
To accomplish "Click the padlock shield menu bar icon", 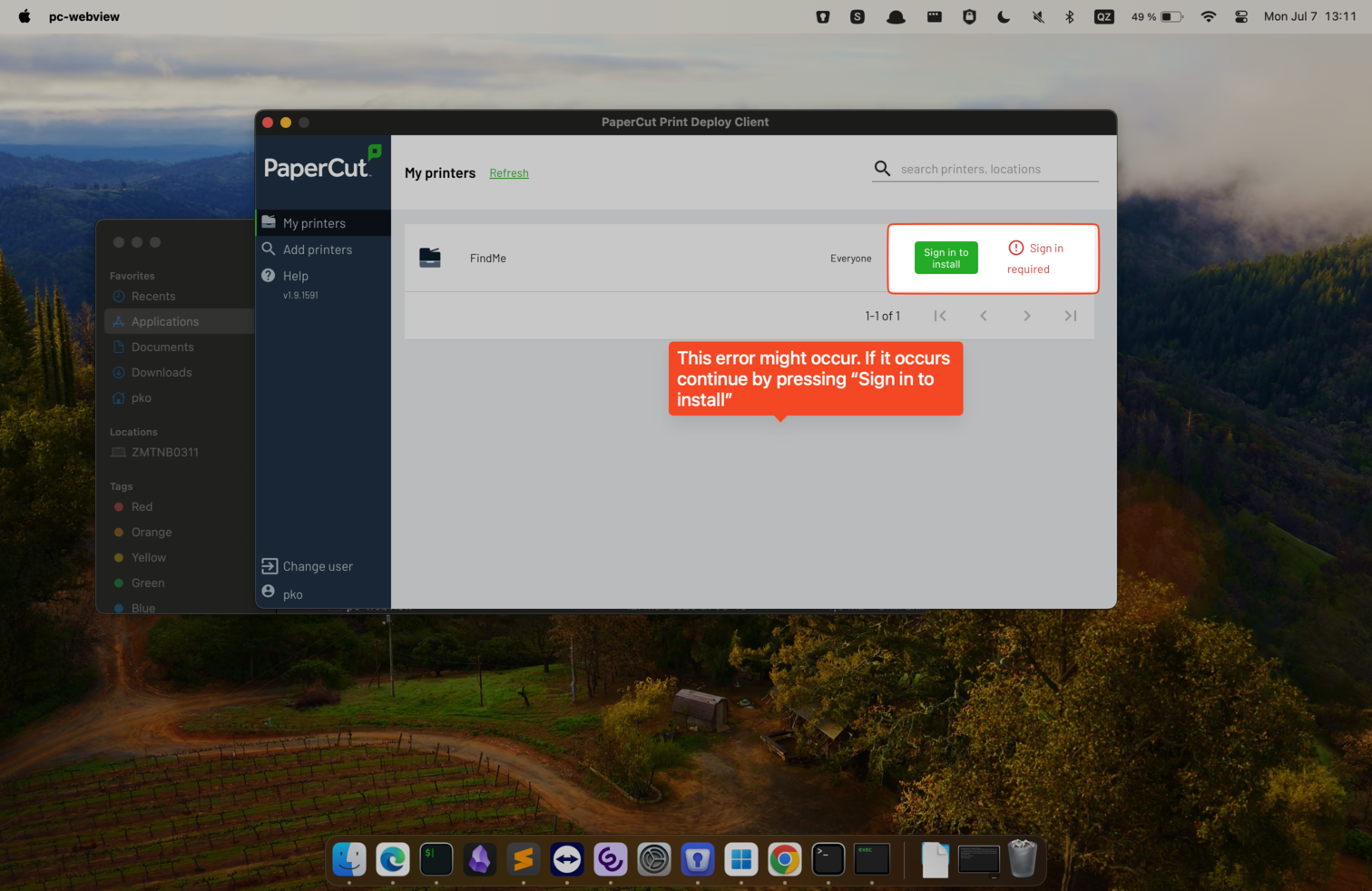I will coord(969,16).
